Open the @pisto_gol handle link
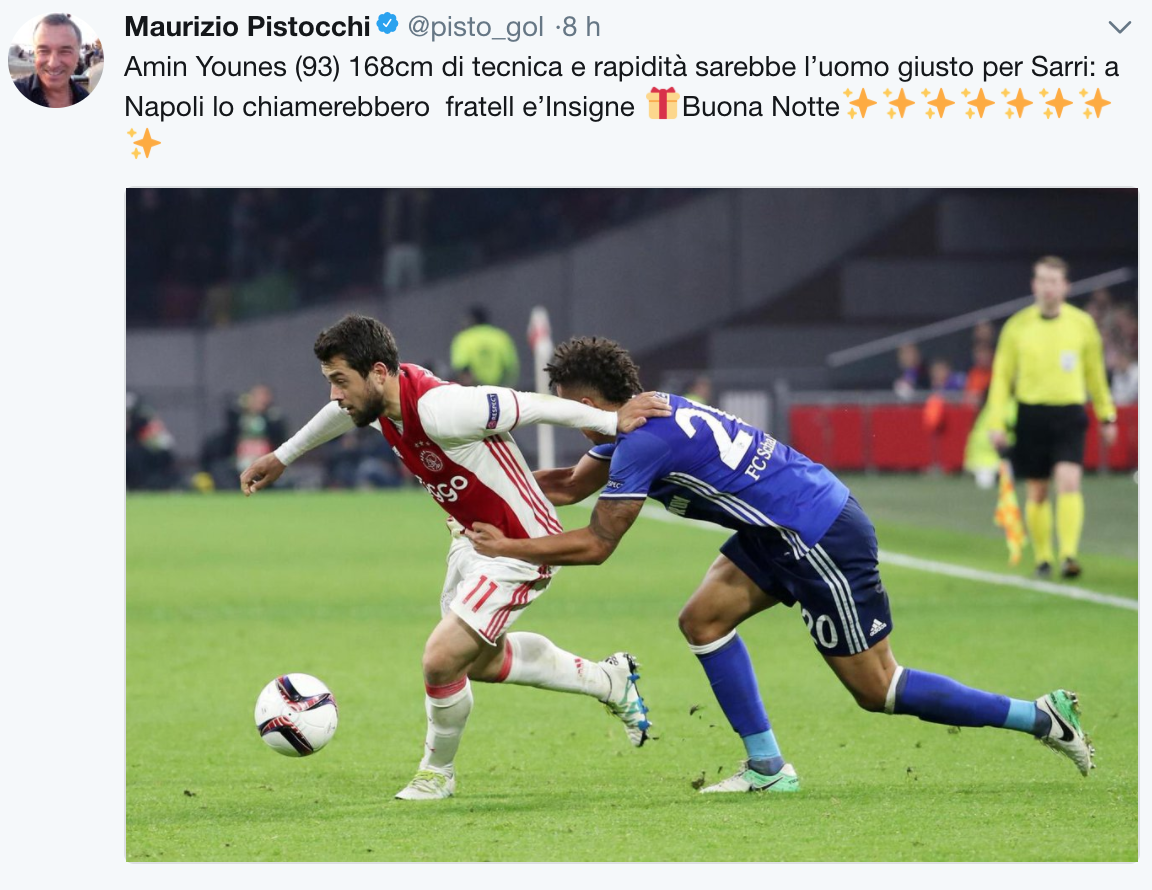This screenshot has width=1152, height=890. (475, 27)
